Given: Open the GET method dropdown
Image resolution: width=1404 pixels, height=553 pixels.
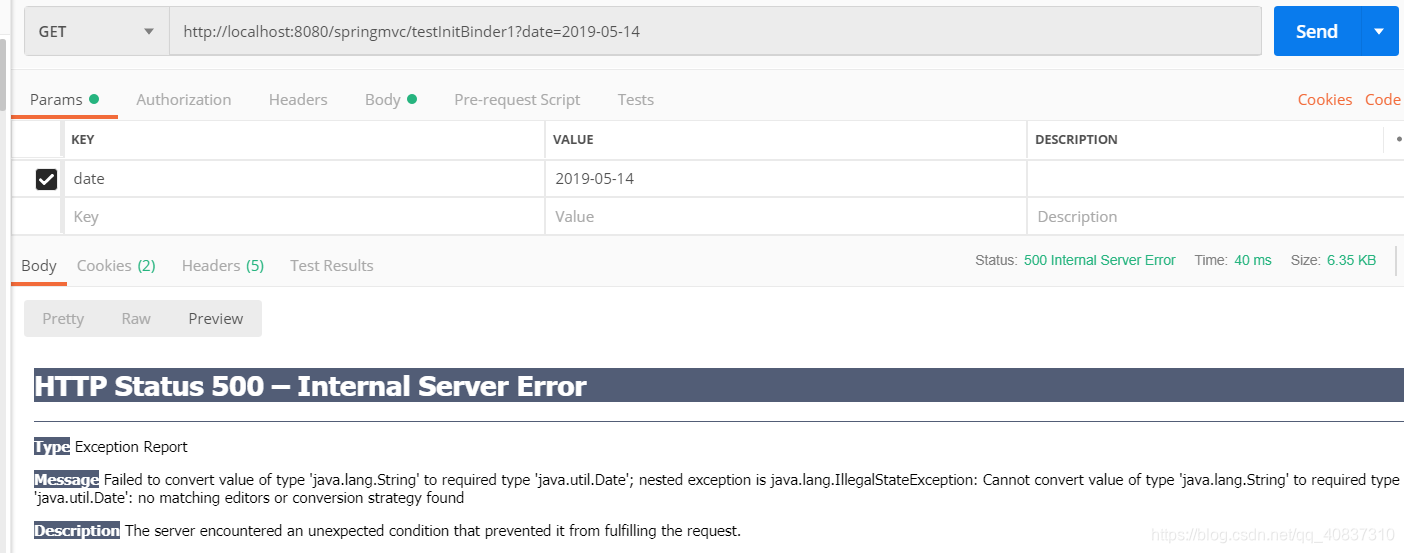Looking at the screenshot, I should (x=97, y=31).
